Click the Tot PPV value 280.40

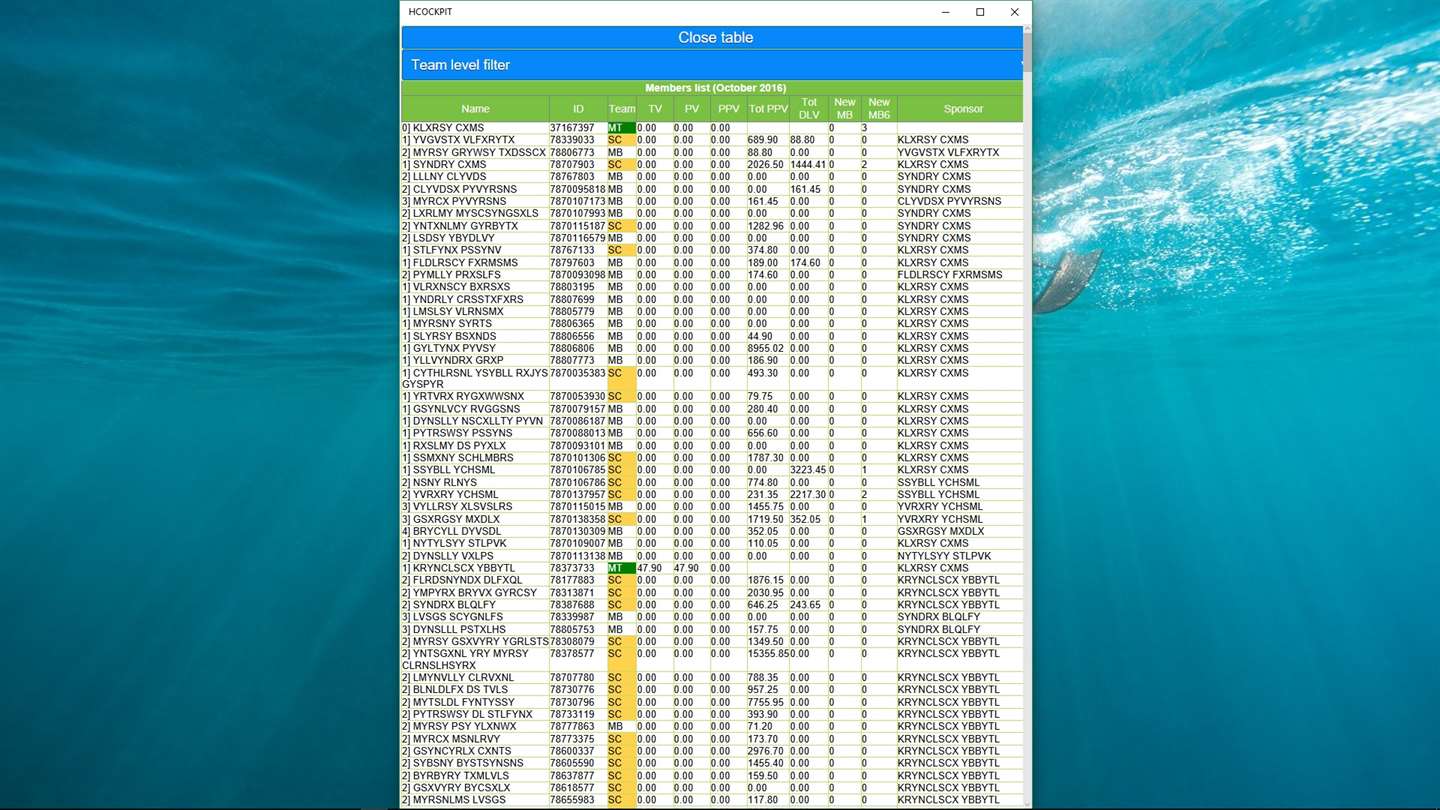click(763, 409)
